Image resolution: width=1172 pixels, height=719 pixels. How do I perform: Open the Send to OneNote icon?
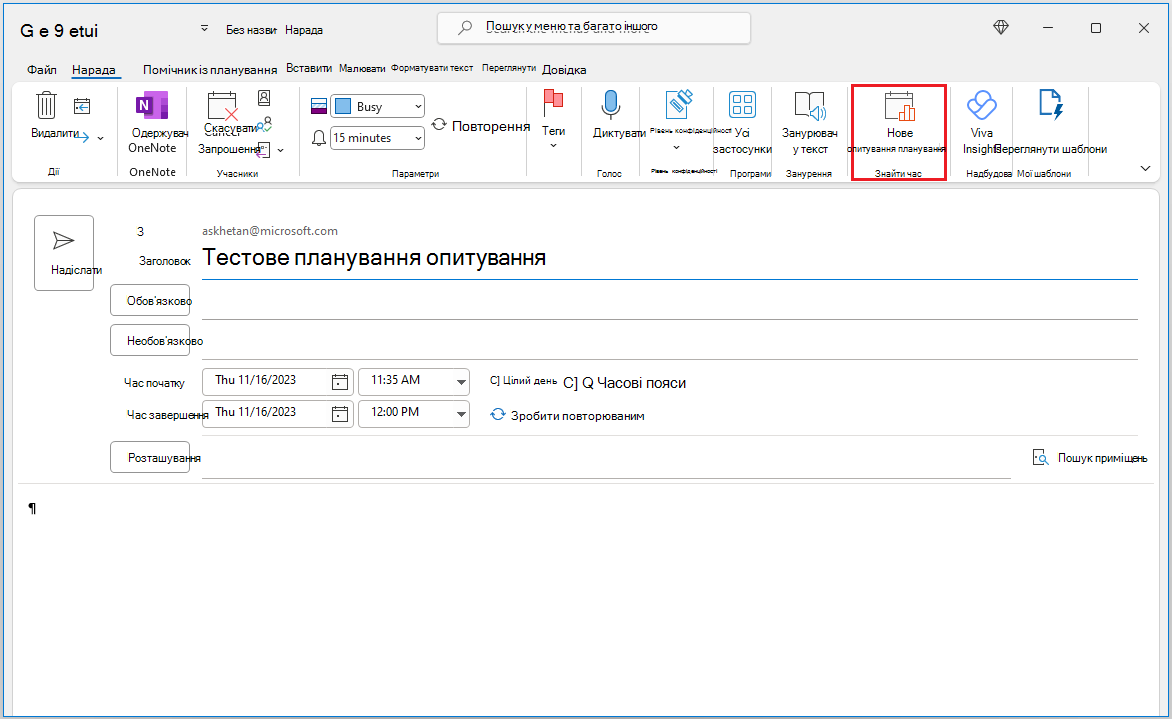[152, 106]
